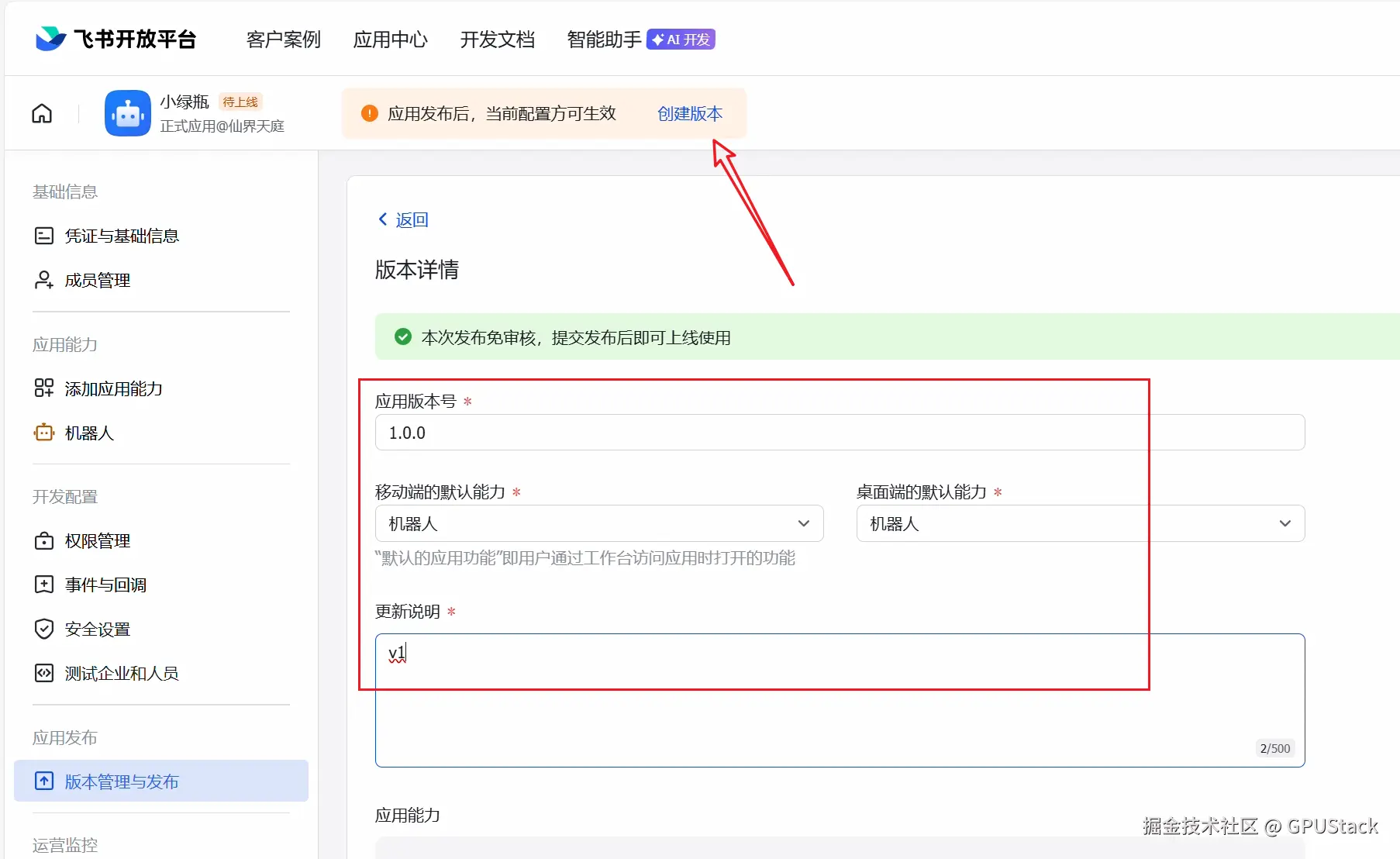Click the 2/500 character counter
Viewport: 1400px width, 859px height.
1275,748
